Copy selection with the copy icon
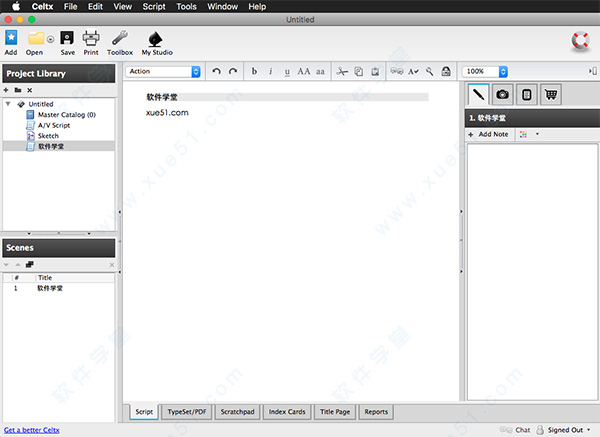 click(359, 72)
